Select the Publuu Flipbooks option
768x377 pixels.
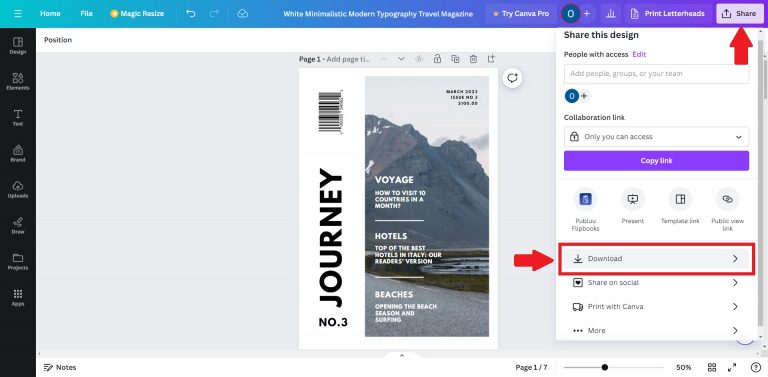[585, 210]
